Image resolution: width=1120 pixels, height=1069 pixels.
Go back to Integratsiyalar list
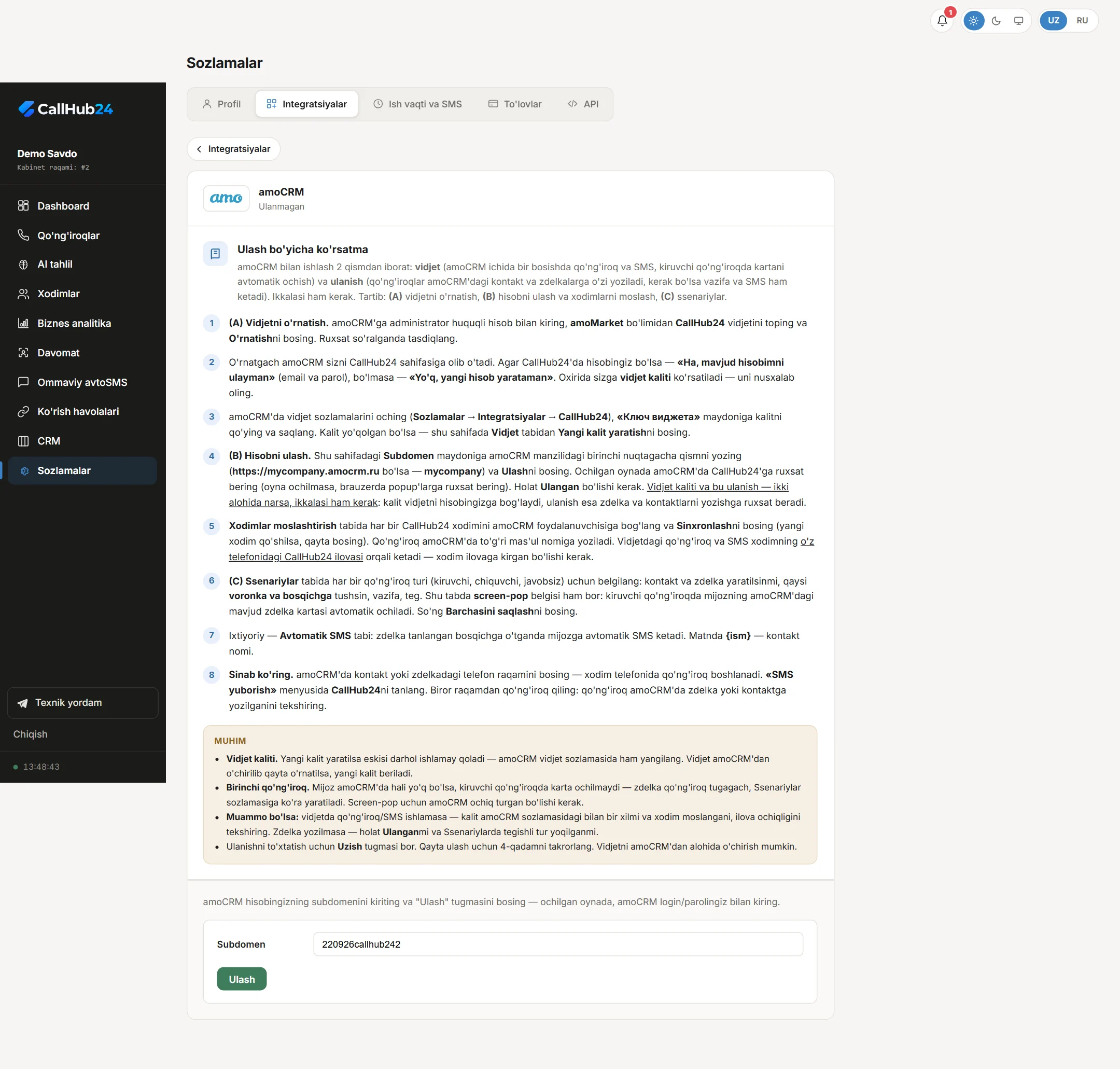point(233,149)
